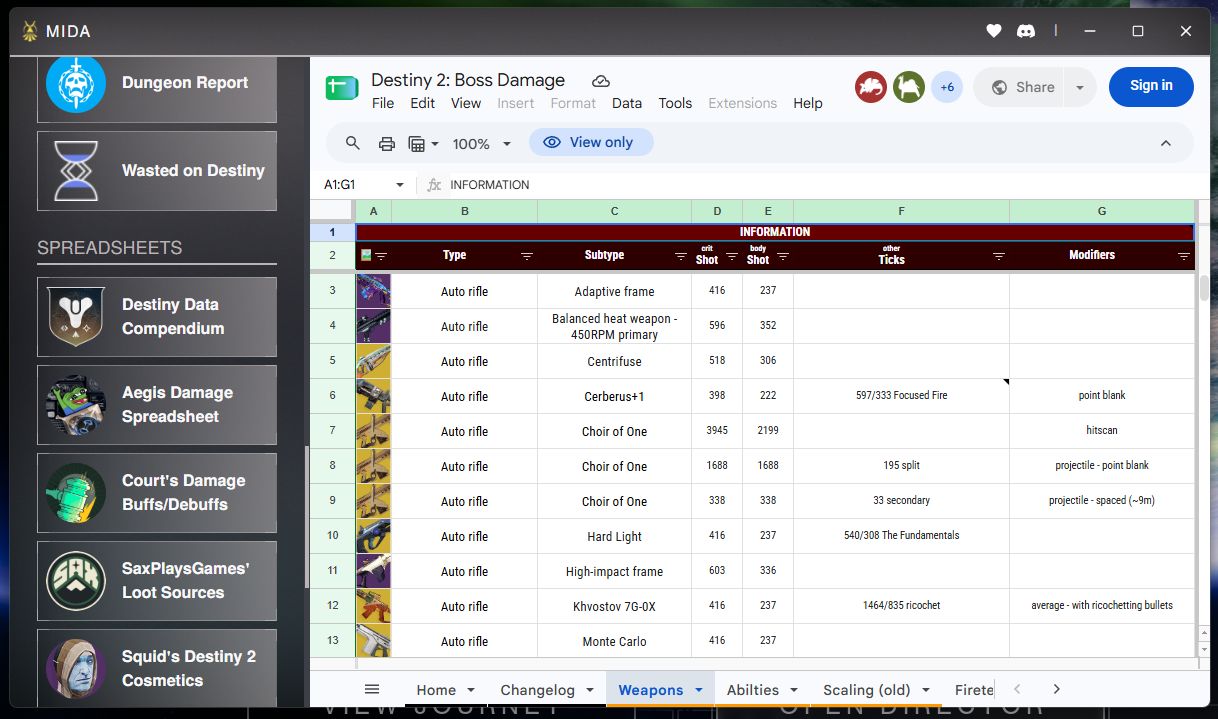Open the filter views dropdown in toolbar
Screen dimensions: 1218x719
[424, 144]
